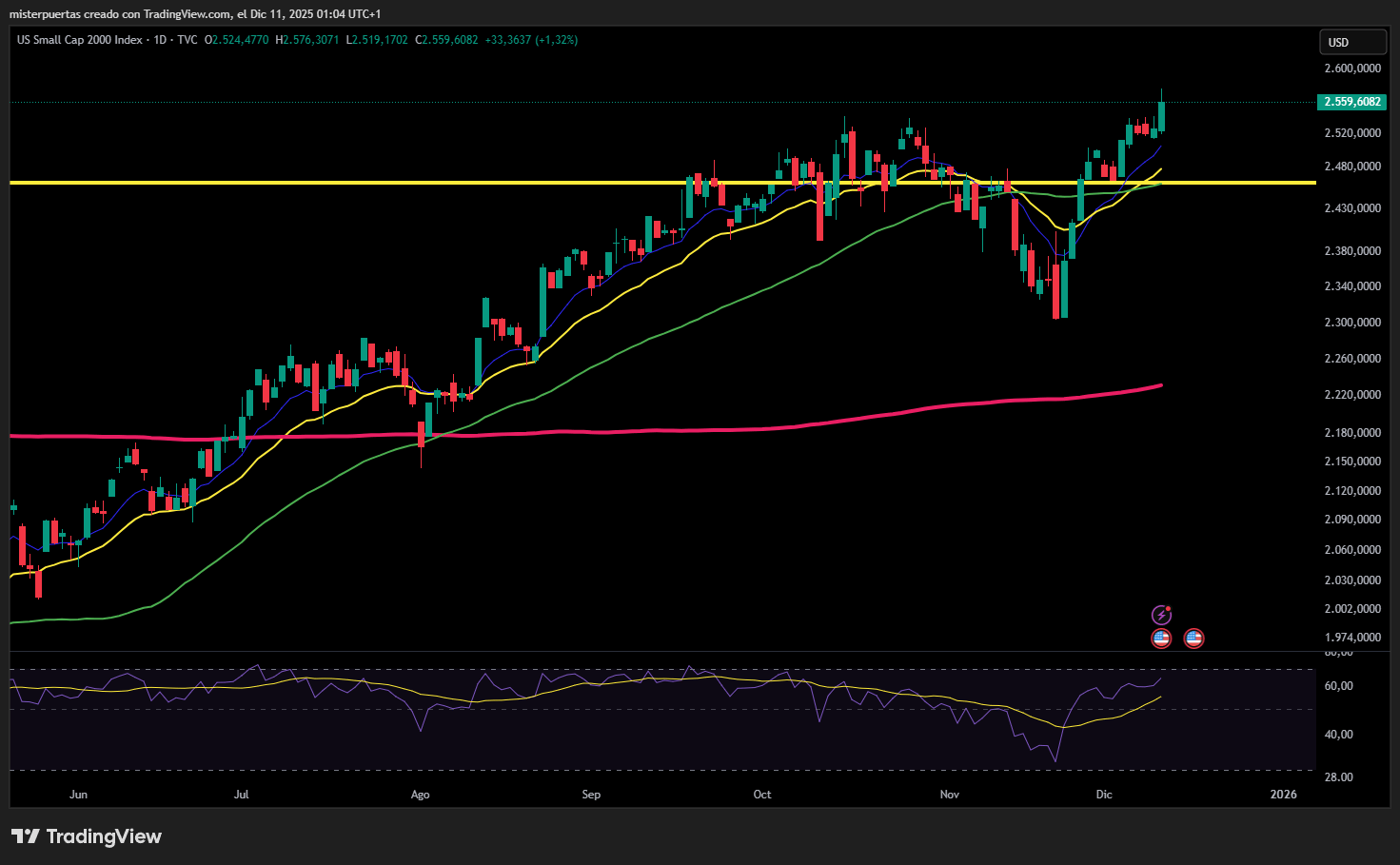The height and width of the screenshot is (865, 1400).
Task: Click the US Small Cap 2000 Index title
Action: pos(79,40)
